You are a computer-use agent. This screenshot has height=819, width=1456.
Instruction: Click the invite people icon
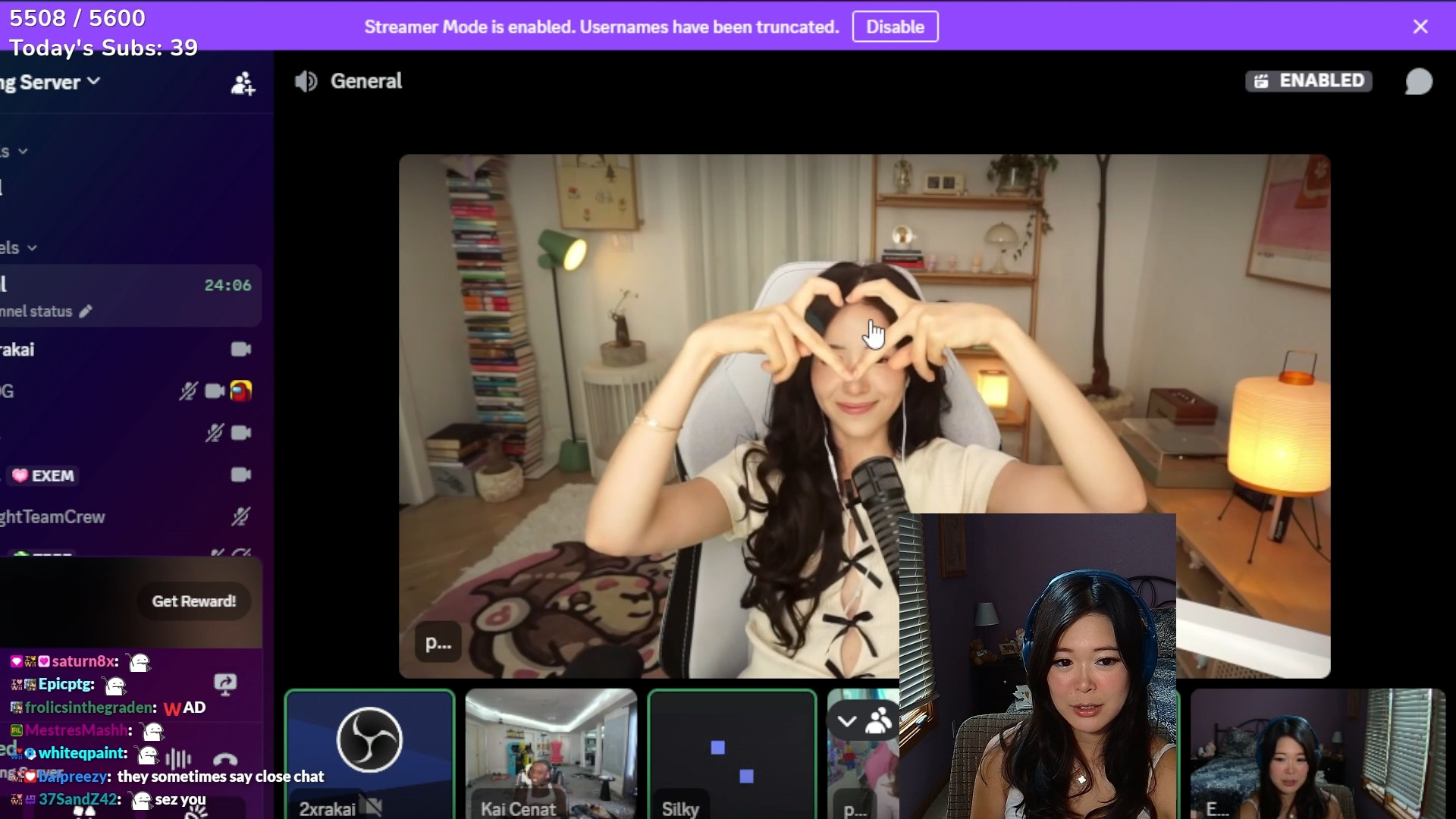[243, 83]
